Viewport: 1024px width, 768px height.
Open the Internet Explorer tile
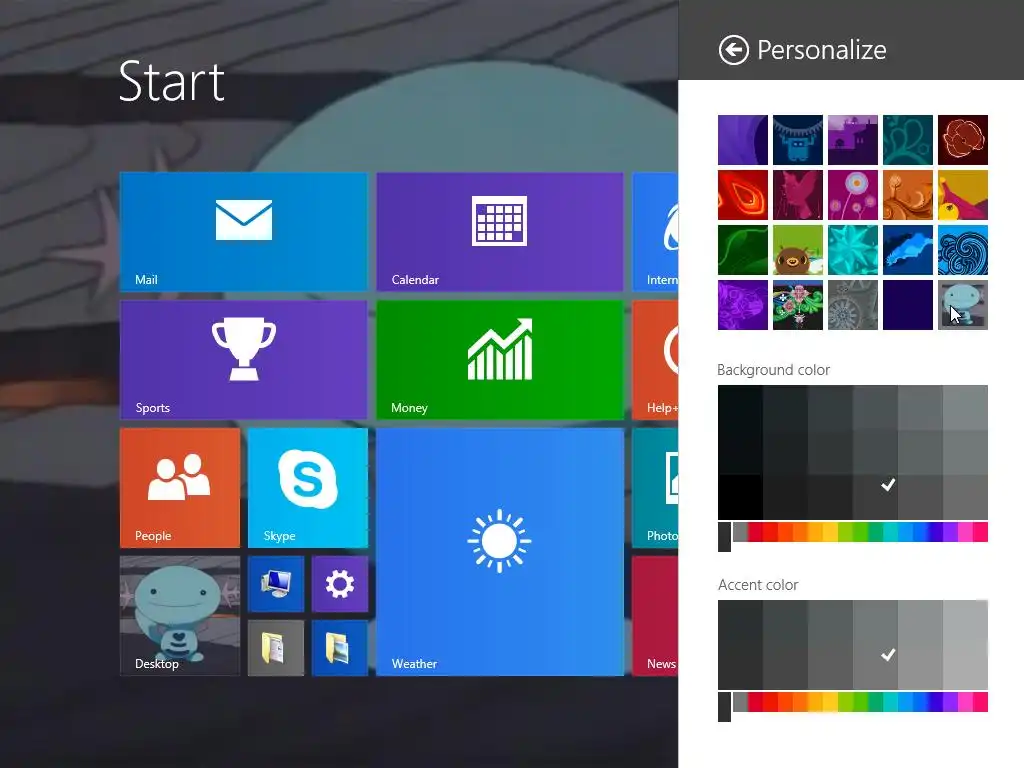coord(655,231)
